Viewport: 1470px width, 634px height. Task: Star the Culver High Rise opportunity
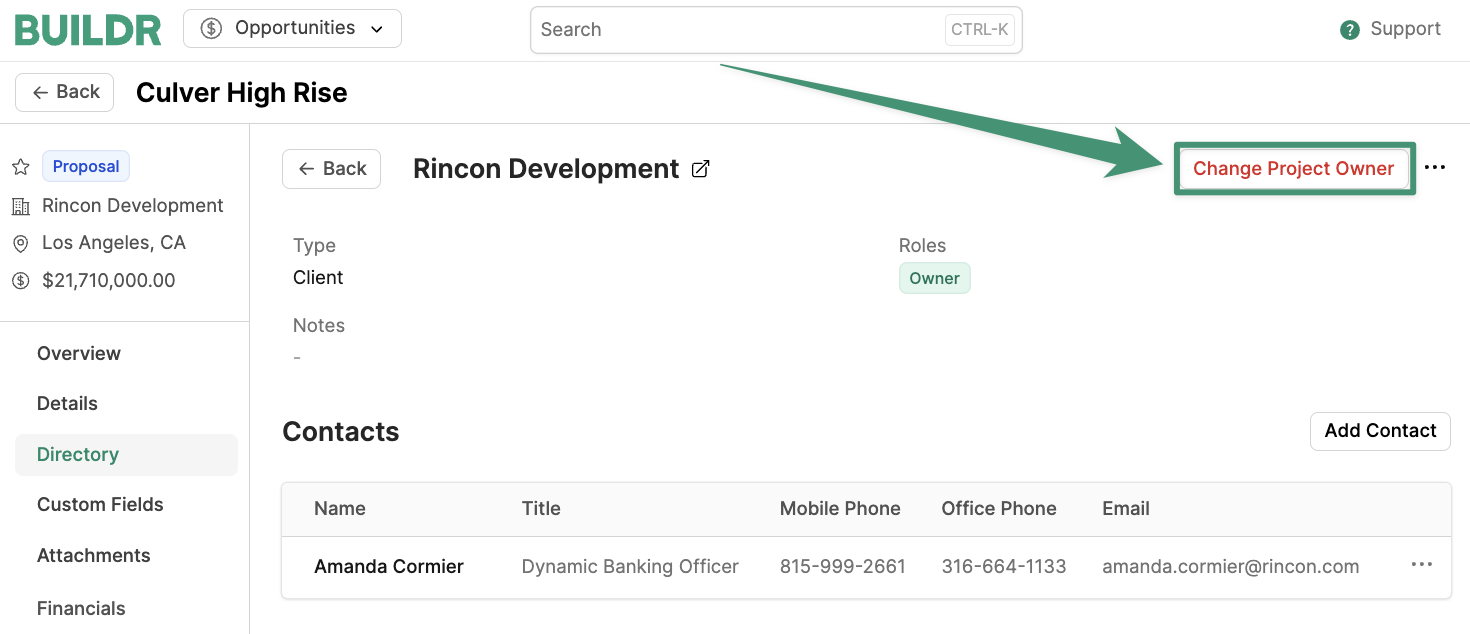pos(20,167)
